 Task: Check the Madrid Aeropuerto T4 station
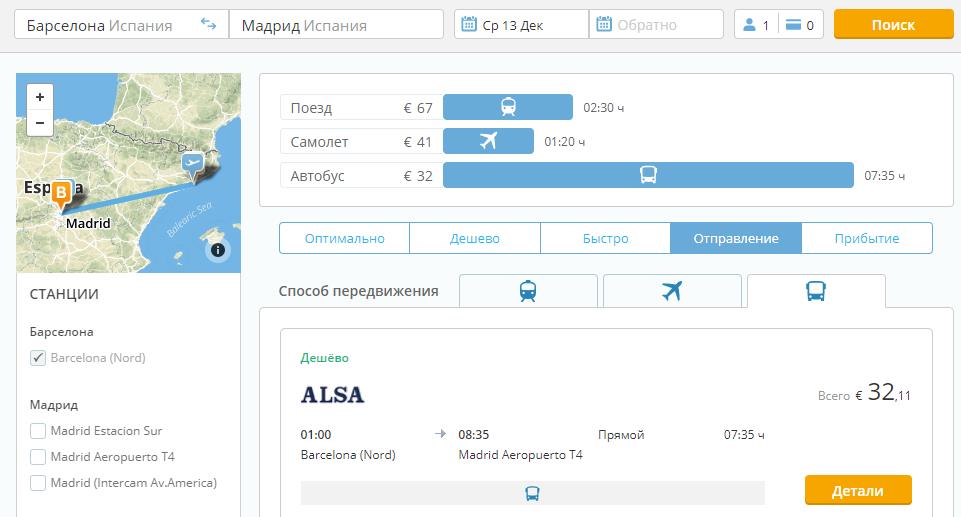coord(38,457)
